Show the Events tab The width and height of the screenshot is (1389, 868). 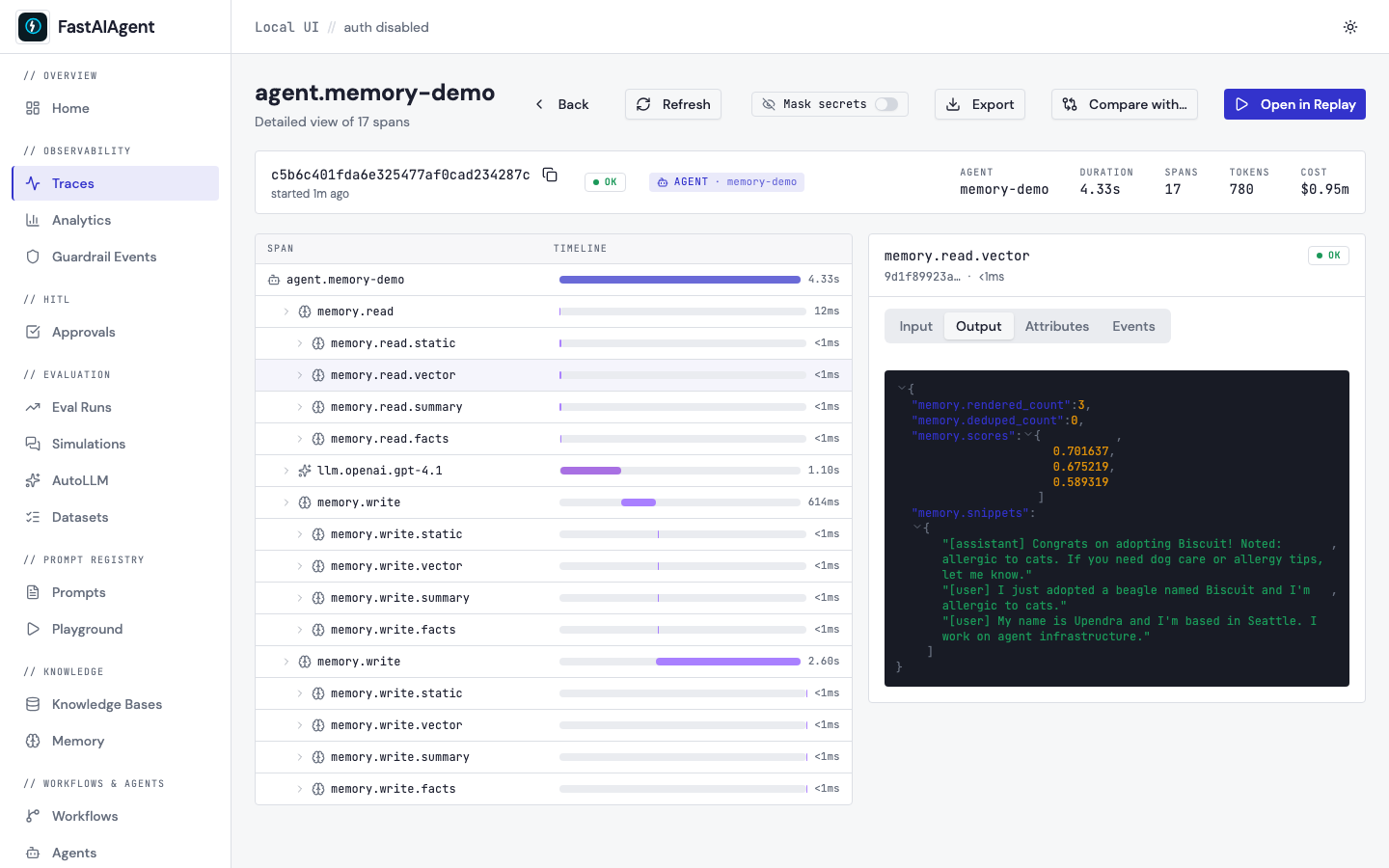click(1133, 326)
